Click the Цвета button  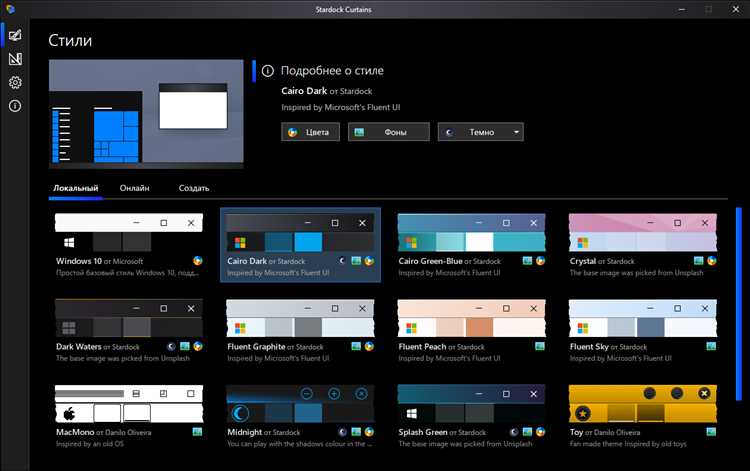point(310,132)
